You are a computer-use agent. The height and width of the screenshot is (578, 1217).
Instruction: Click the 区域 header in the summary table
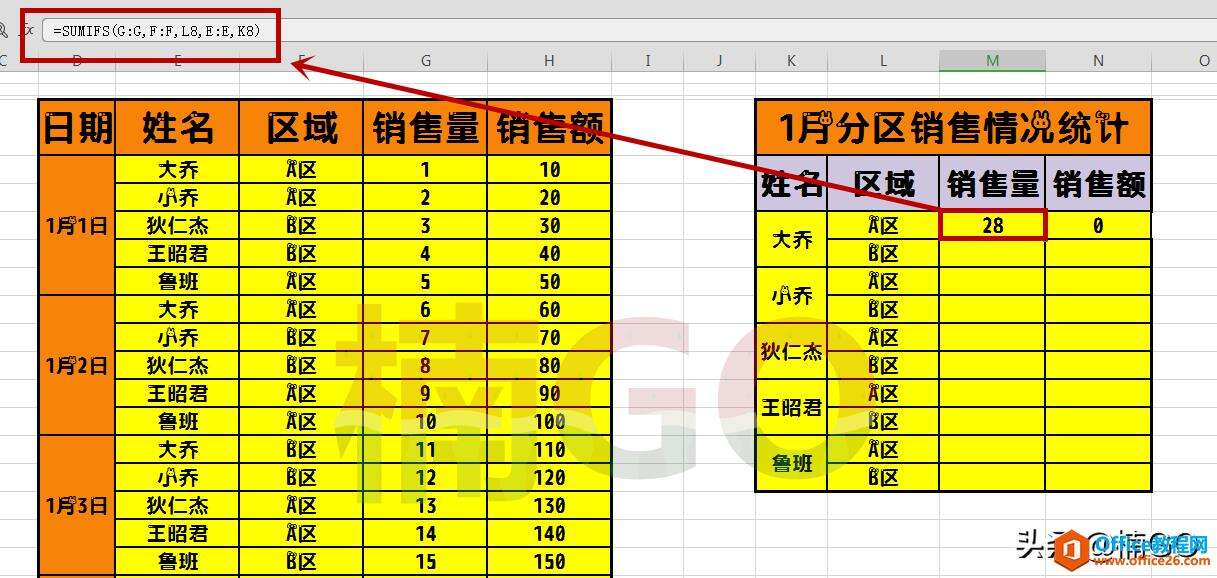[884, 183]
